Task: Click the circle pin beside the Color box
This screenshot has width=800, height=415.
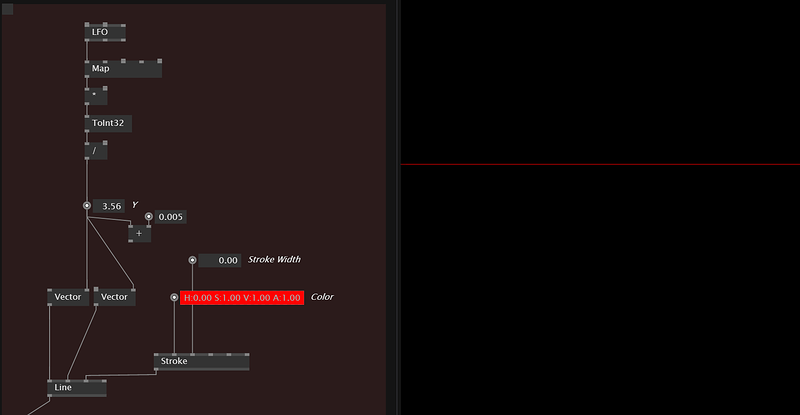Action: point(174,297)
